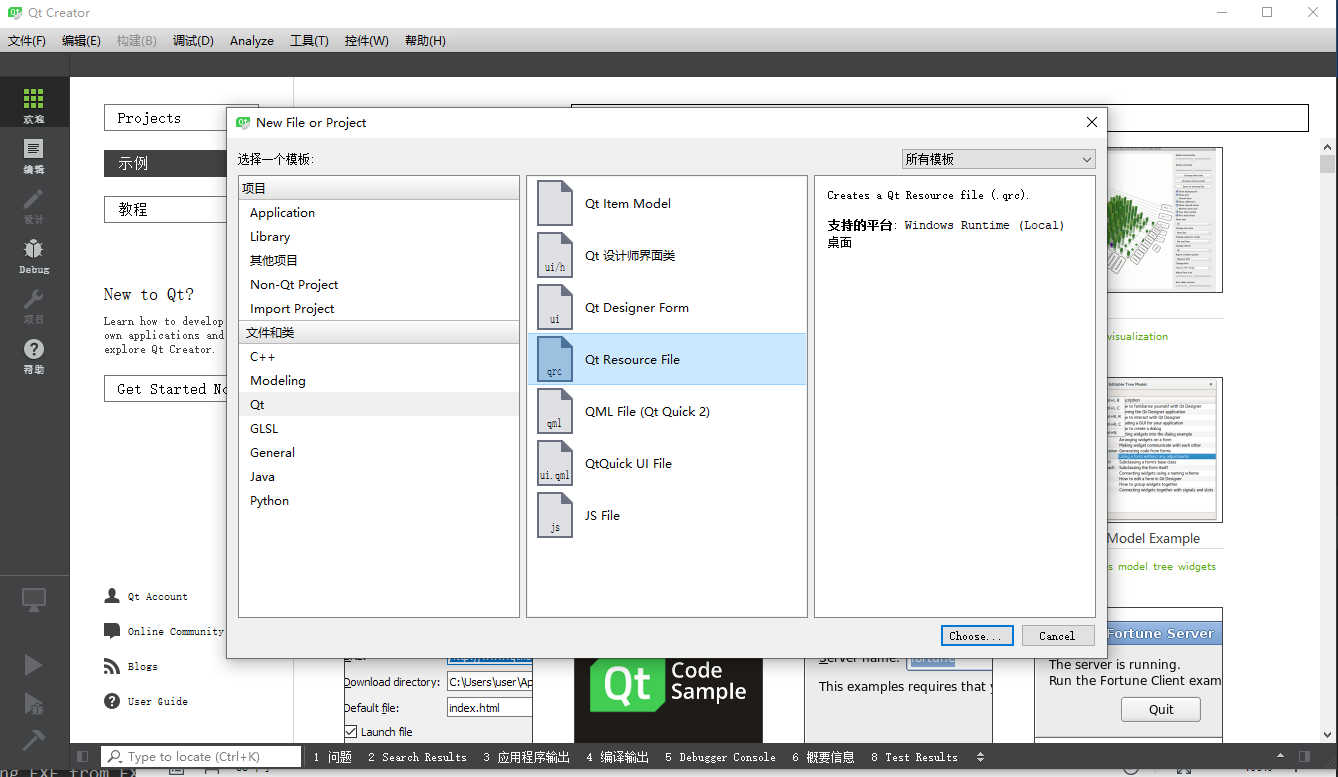Click the Choose... button
This screenshot has width=1338, height=777.
pyautogui.click(x=977, y=636)
